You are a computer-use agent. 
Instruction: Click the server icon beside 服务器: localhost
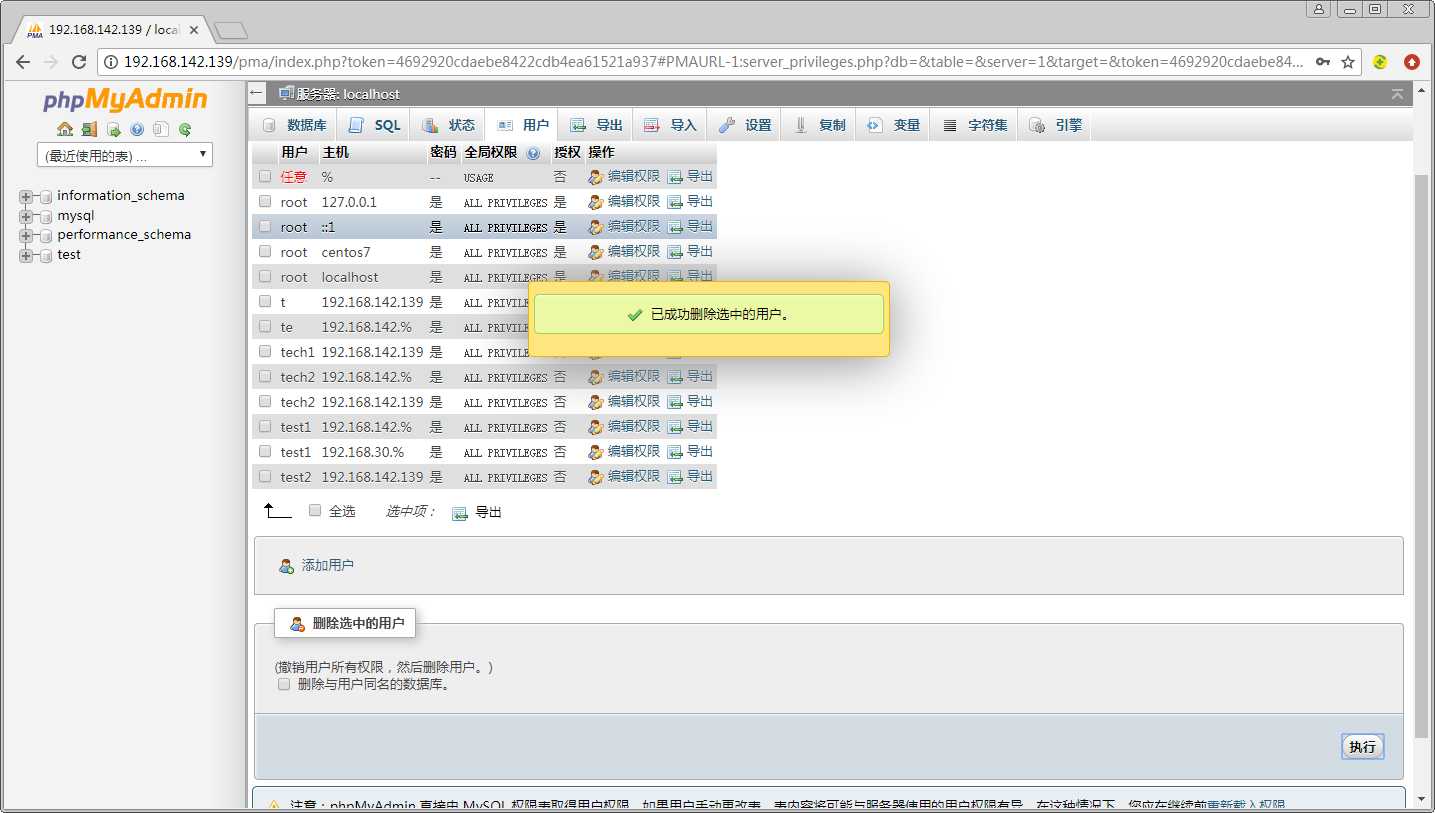(286, 93)
